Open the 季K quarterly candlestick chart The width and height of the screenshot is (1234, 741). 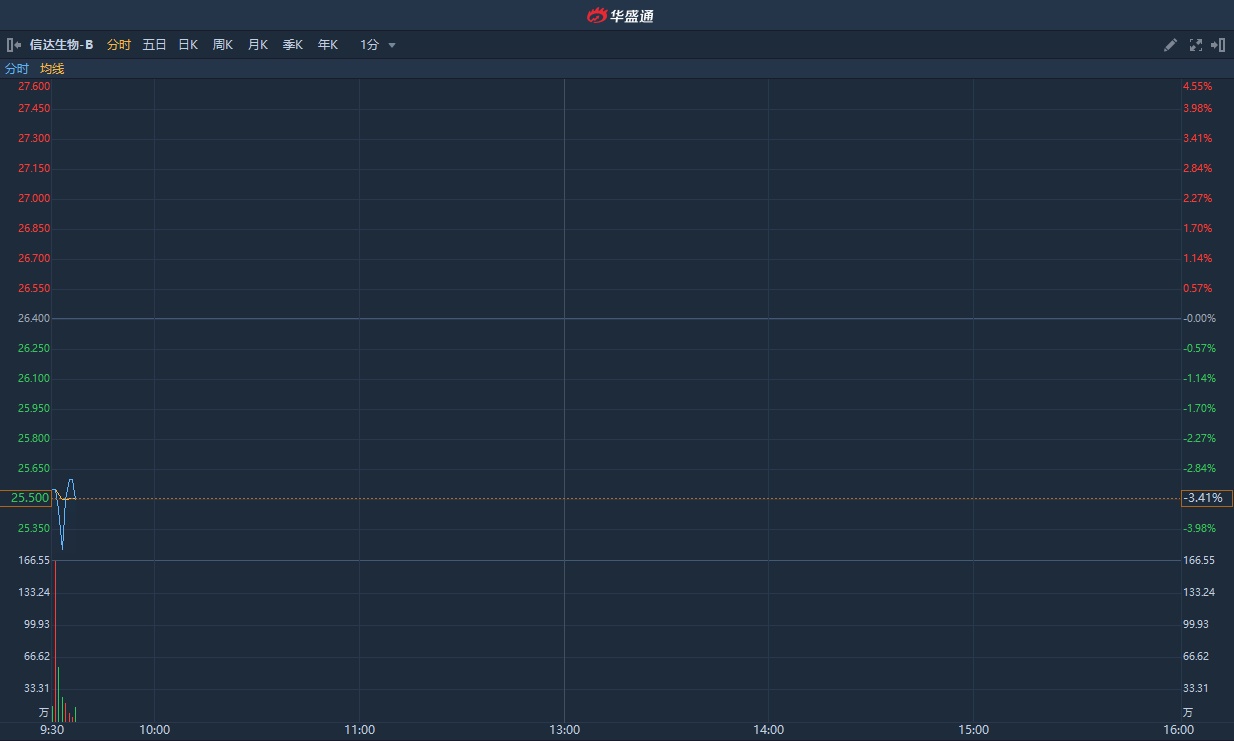[x=292, y=45]
